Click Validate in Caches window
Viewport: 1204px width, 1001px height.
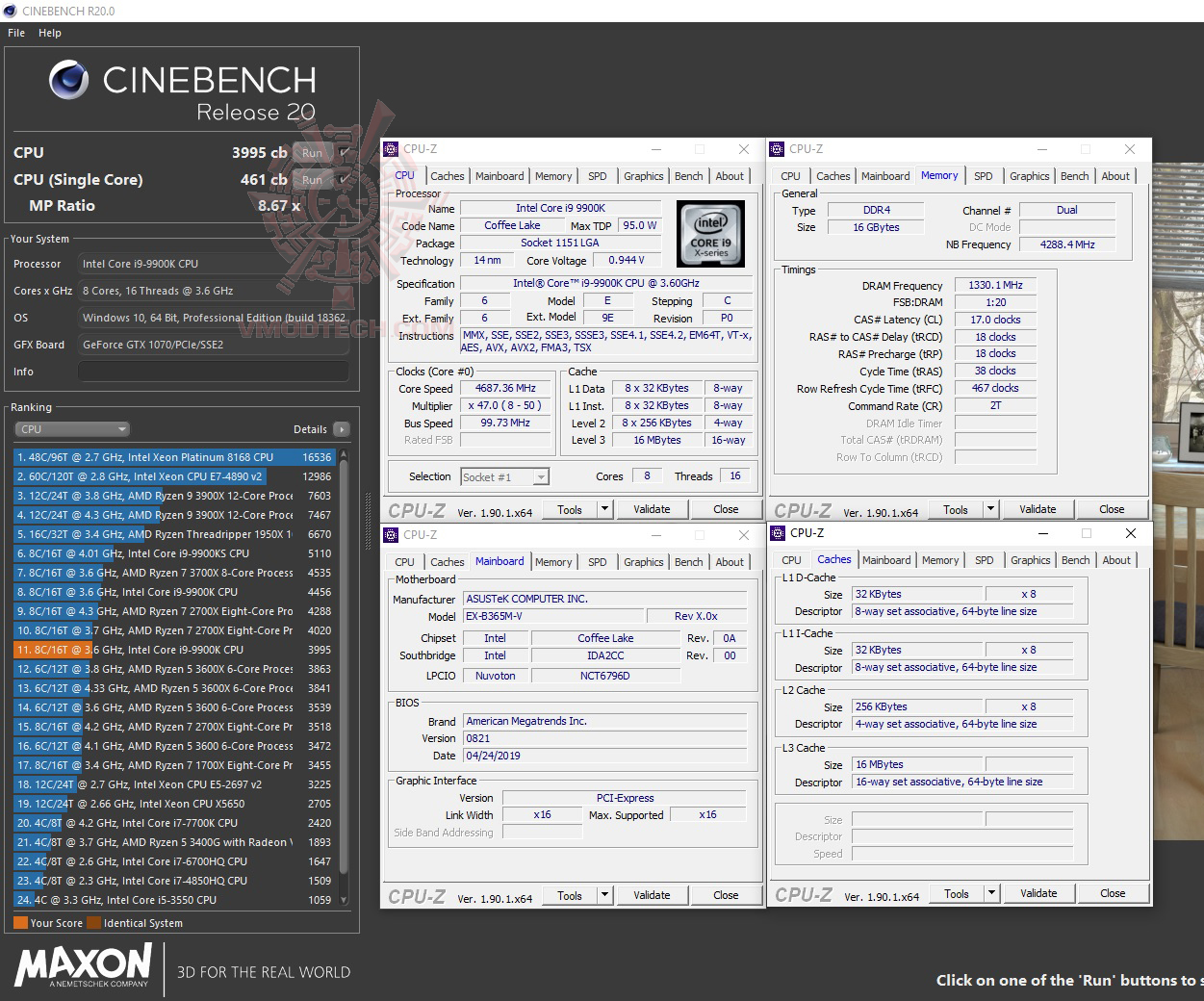click(1038, 893)
